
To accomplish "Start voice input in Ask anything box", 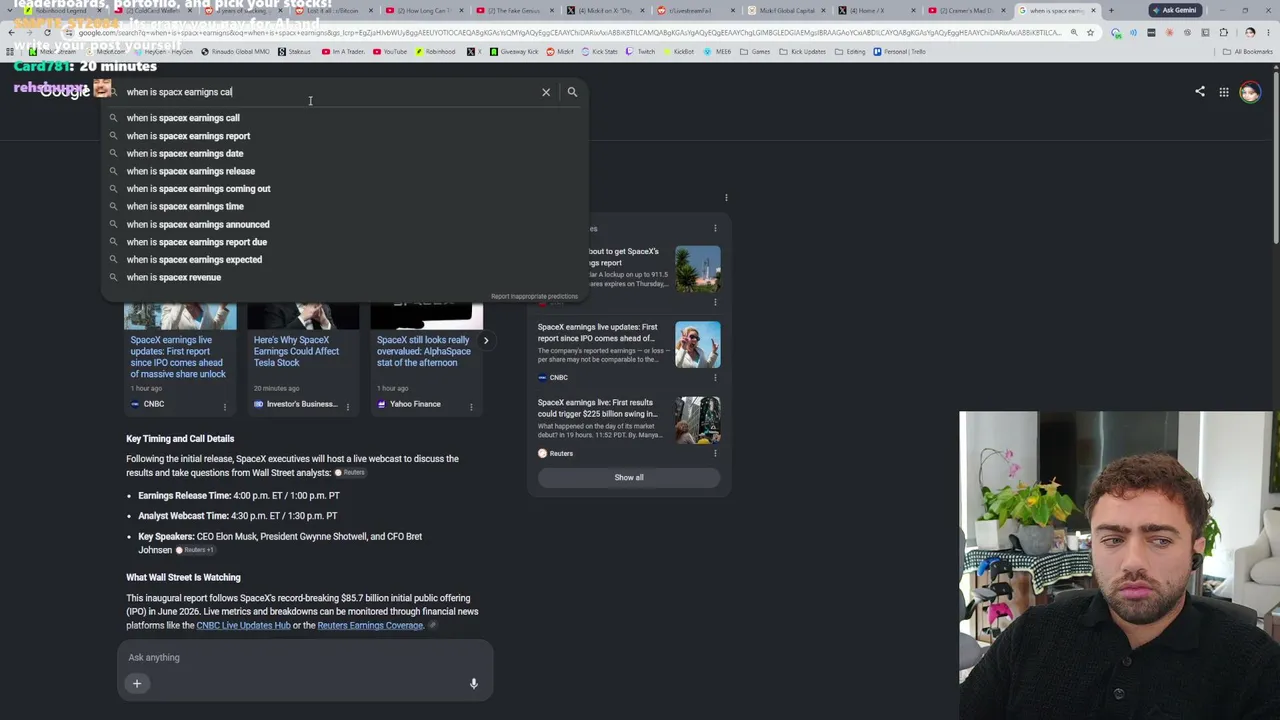I will pos(474,684).
